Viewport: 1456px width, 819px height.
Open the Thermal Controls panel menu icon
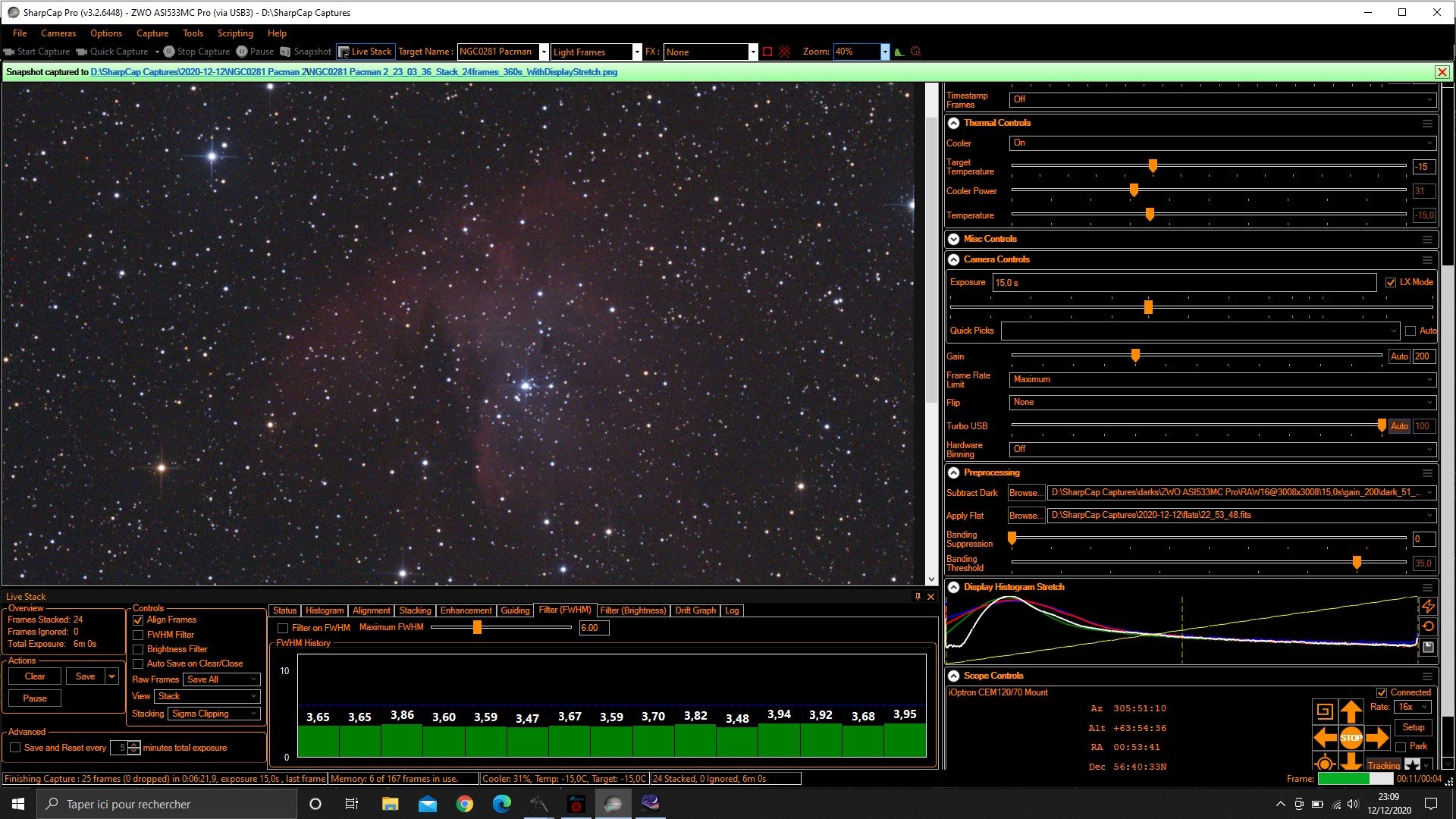(1427, 123)
